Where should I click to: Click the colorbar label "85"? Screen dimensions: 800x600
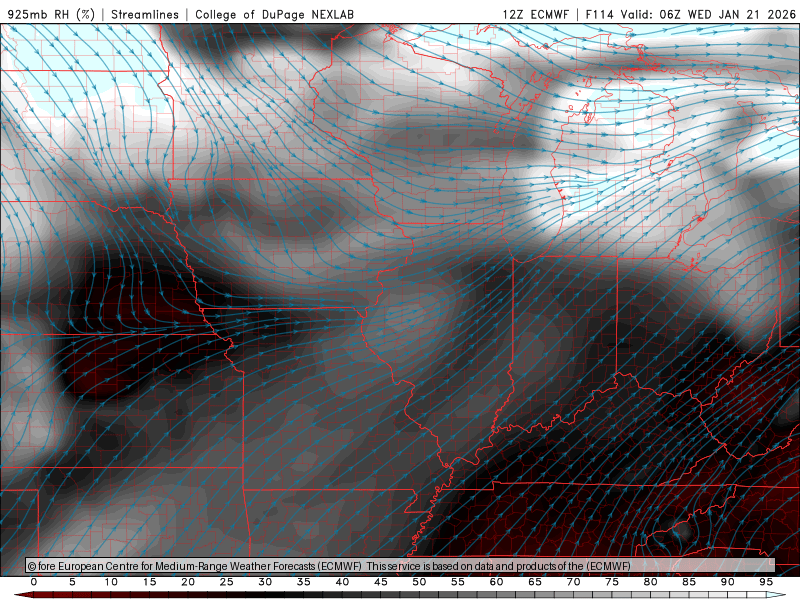(x=689, y=582)
